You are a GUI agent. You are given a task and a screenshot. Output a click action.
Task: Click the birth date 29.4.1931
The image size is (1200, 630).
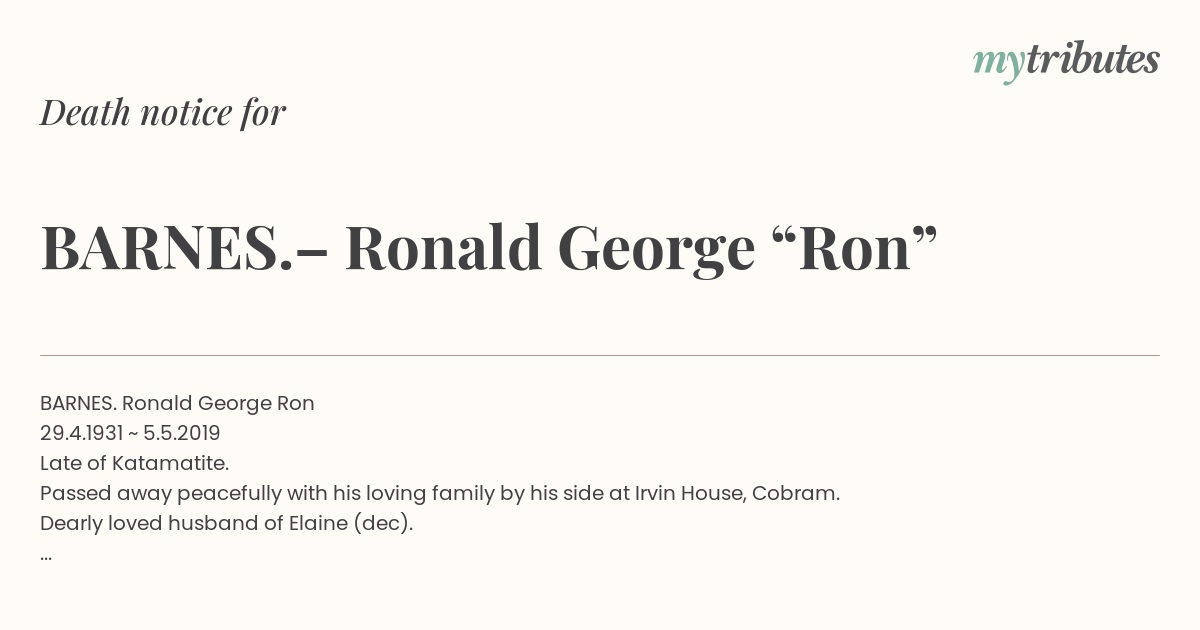pos(81,434)
